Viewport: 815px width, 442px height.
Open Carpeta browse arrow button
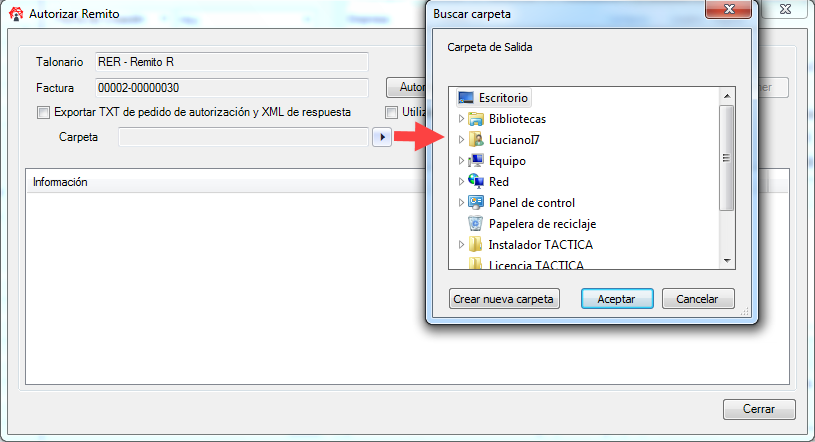(382, 137)
